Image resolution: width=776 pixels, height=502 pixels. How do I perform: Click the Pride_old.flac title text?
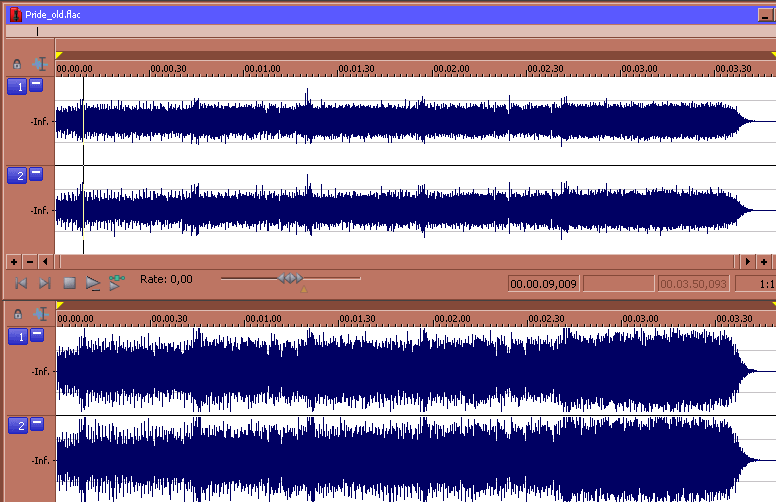click(53, 15)
